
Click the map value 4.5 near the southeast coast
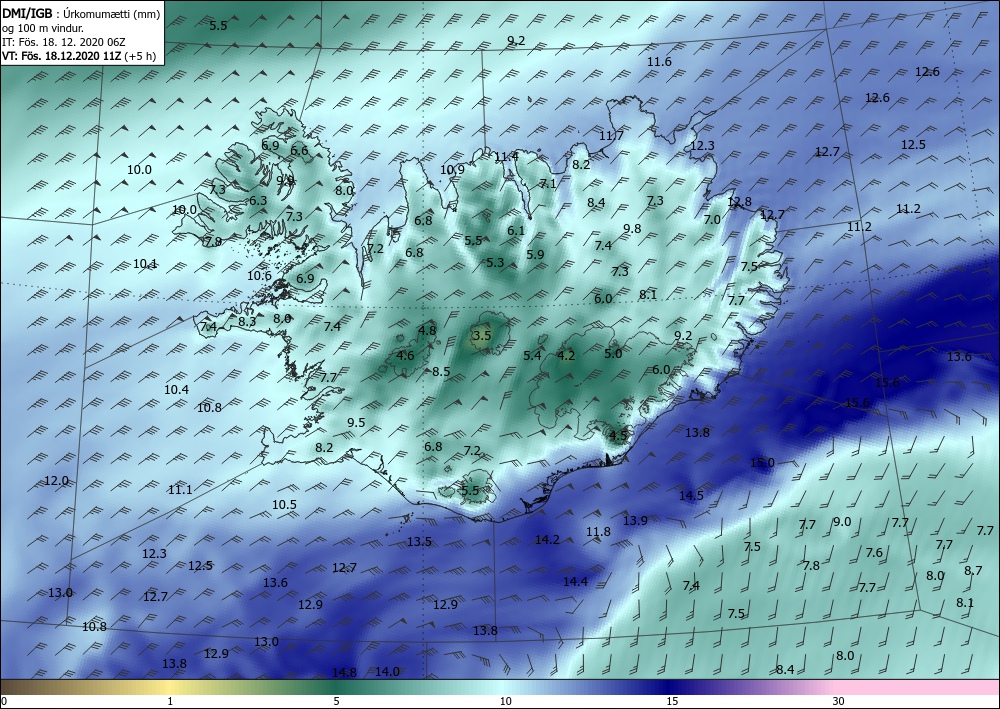[x=619, y=435]
